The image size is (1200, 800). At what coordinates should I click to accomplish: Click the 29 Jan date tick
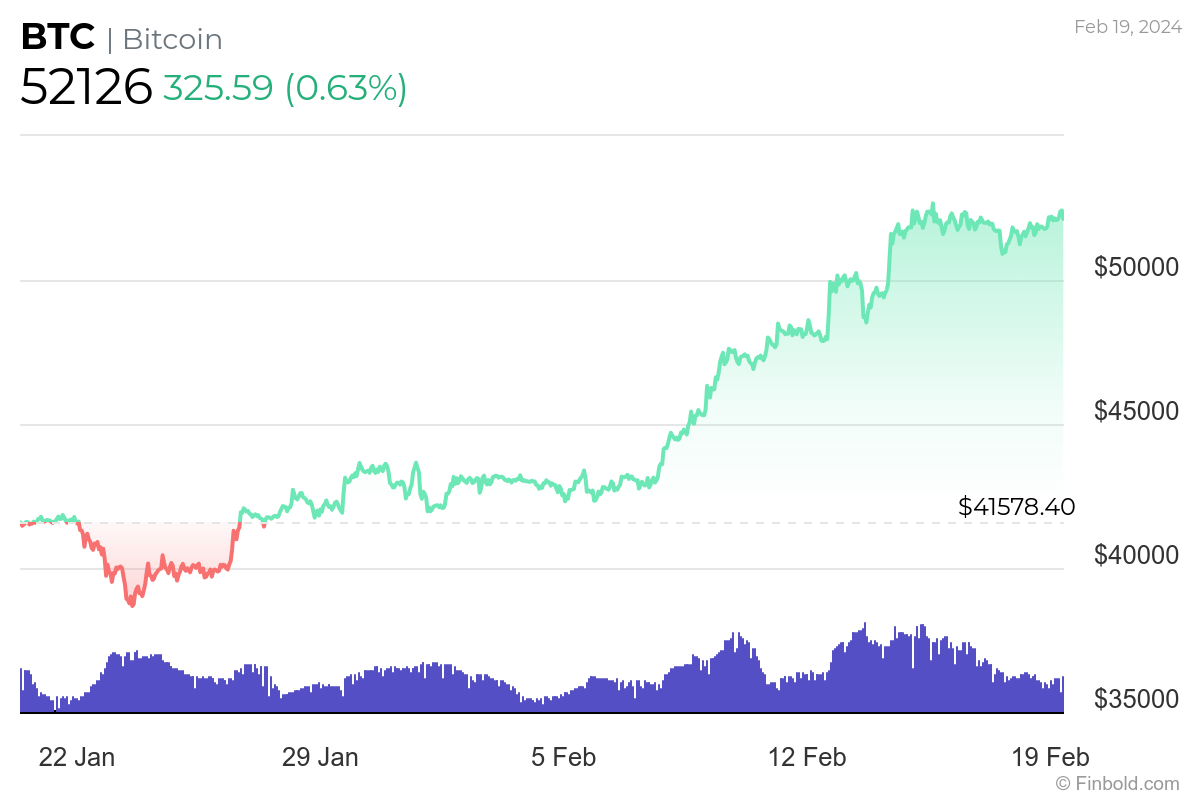coord(320,757)
